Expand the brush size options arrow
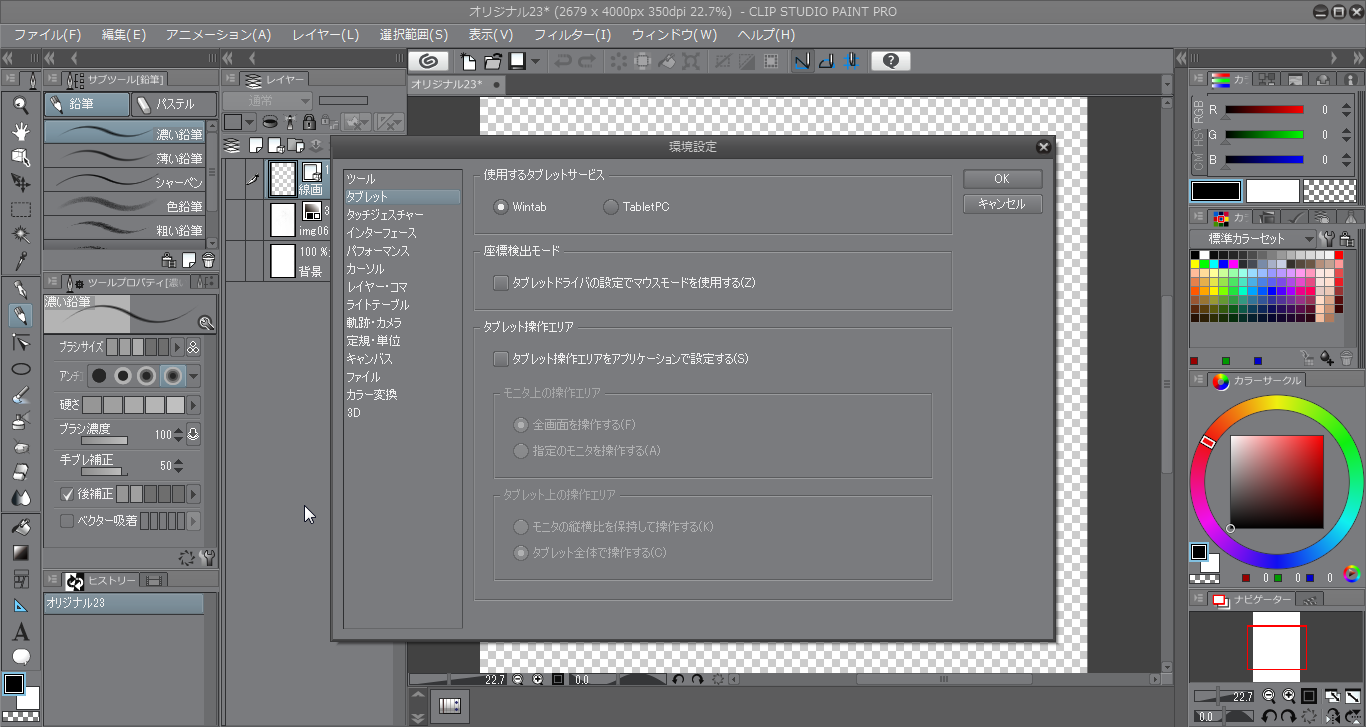This screenshot has height=727, width=1366. [x=178, y=347]
